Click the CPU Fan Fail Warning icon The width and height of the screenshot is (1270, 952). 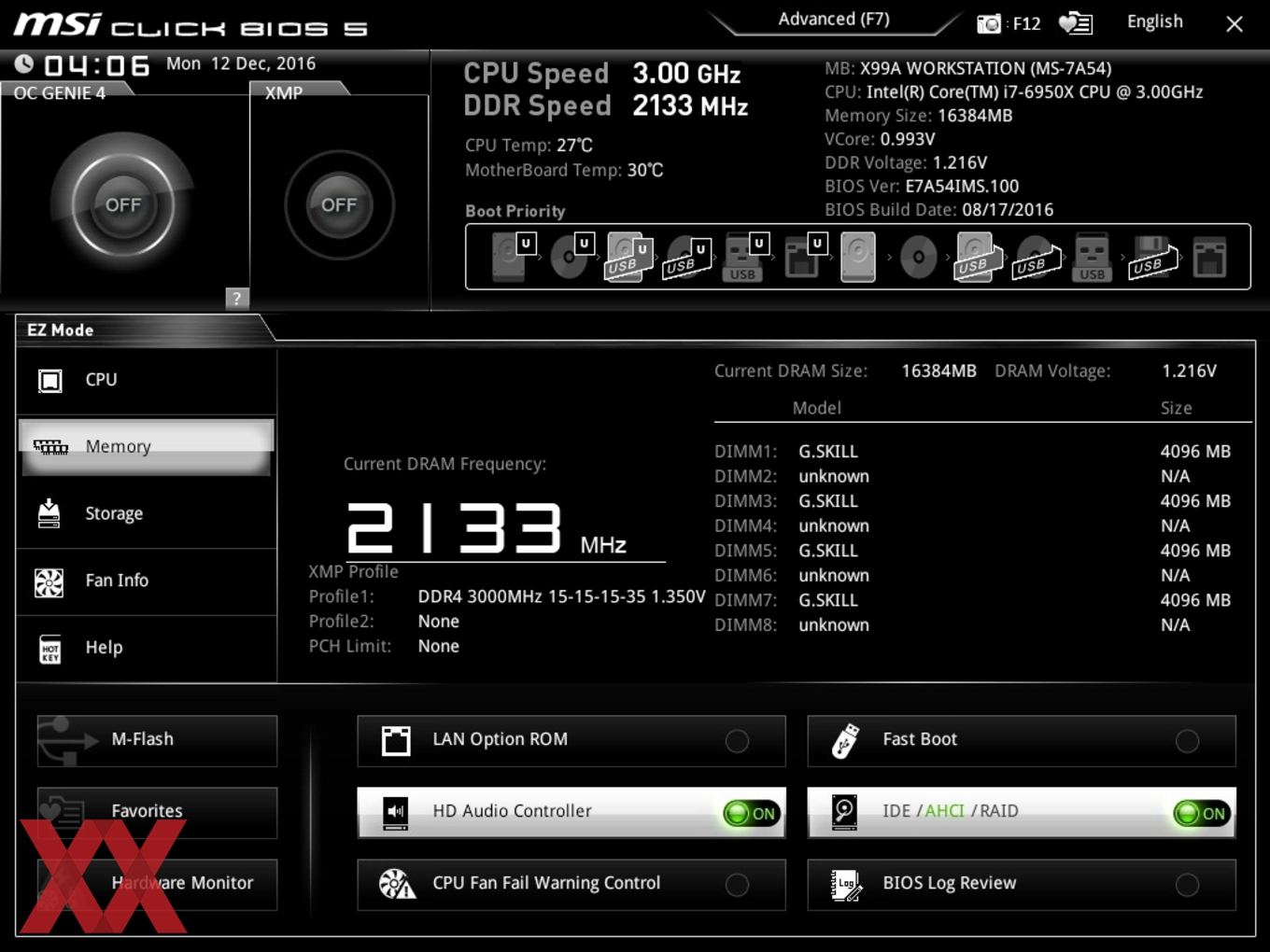coord(397,884)
